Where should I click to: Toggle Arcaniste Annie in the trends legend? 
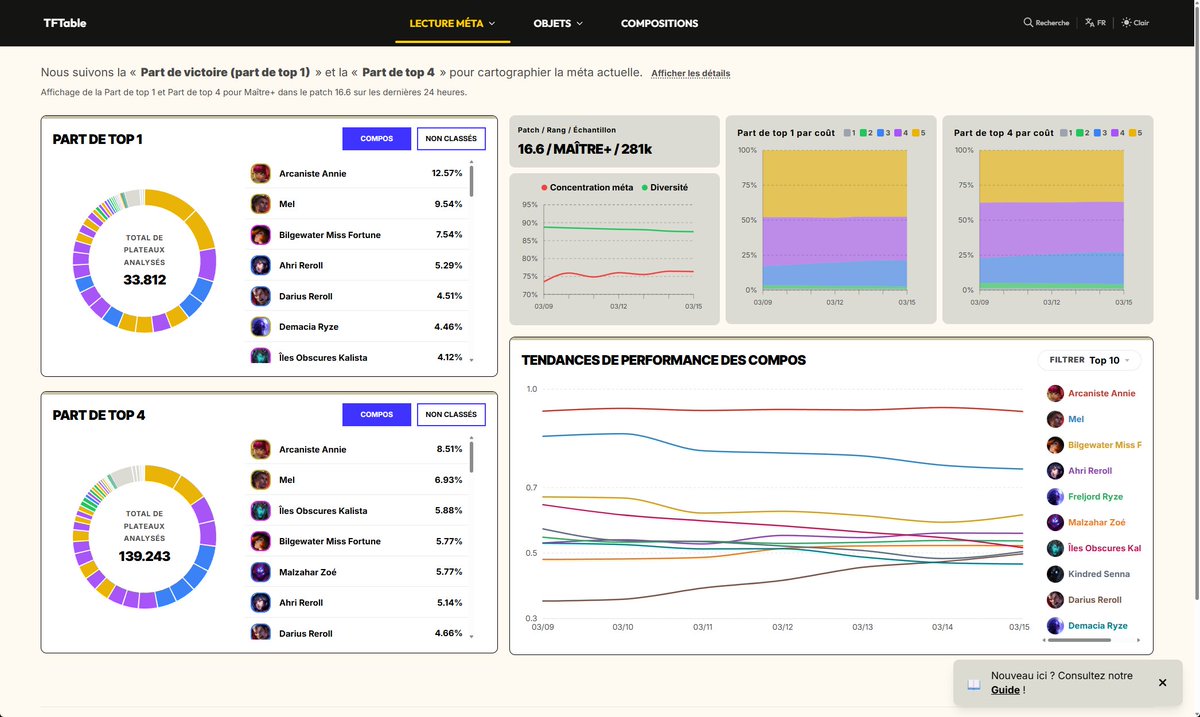[x=1092, y=393]
